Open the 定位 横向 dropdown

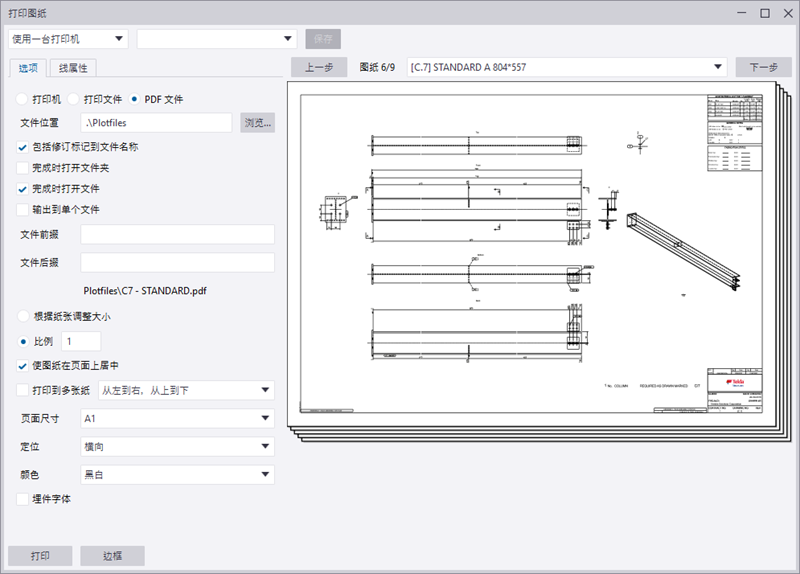(178, 446)
